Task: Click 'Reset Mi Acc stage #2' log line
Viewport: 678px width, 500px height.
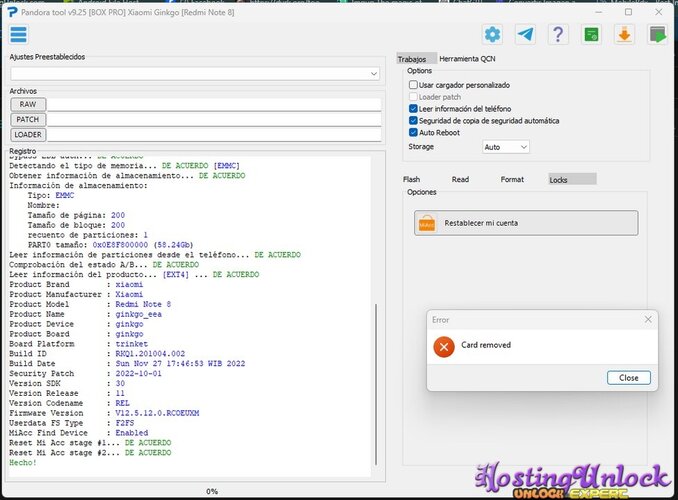Action: pyautogui.click(x=90, y=453)
